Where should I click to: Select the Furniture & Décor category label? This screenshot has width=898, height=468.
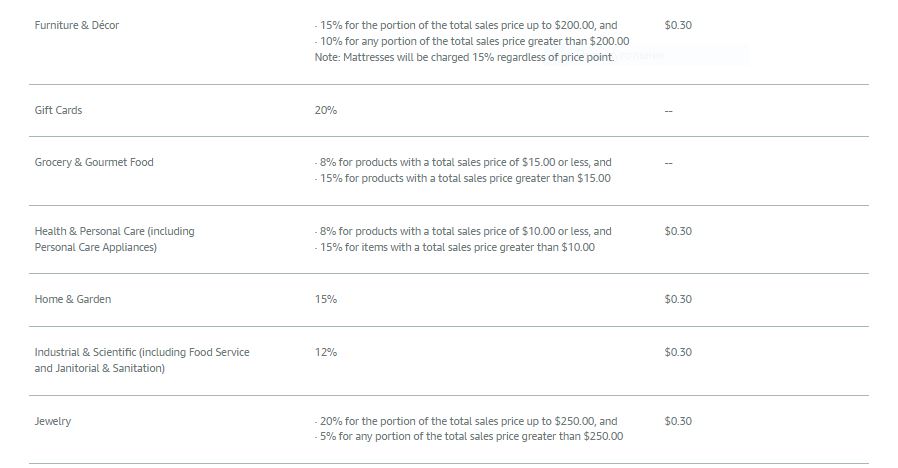click(x=77, y=25)
